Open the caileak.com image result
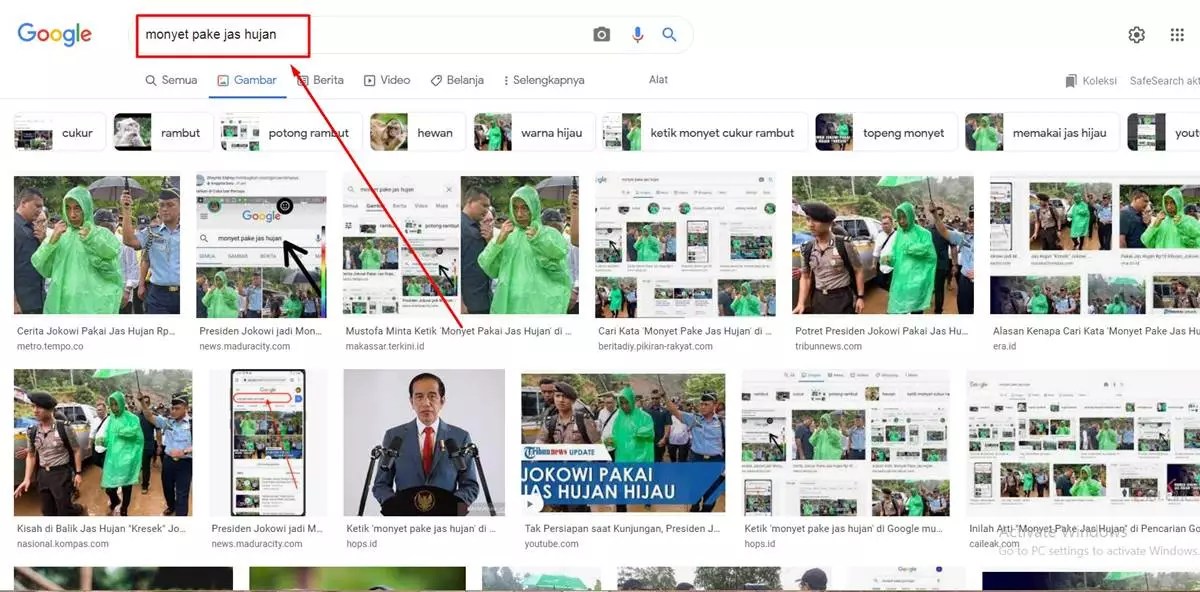 [x=1083, y=443]
